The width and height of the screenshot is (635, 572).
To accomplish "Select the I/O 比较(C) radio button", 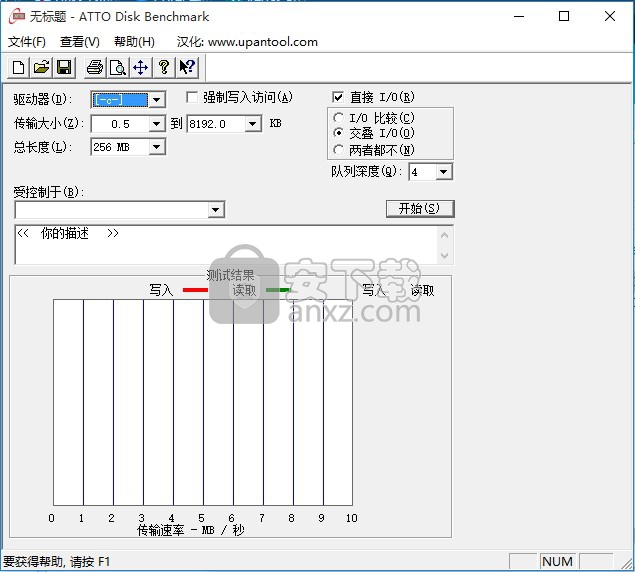I will pyautogui.click(x=338, y=118).
